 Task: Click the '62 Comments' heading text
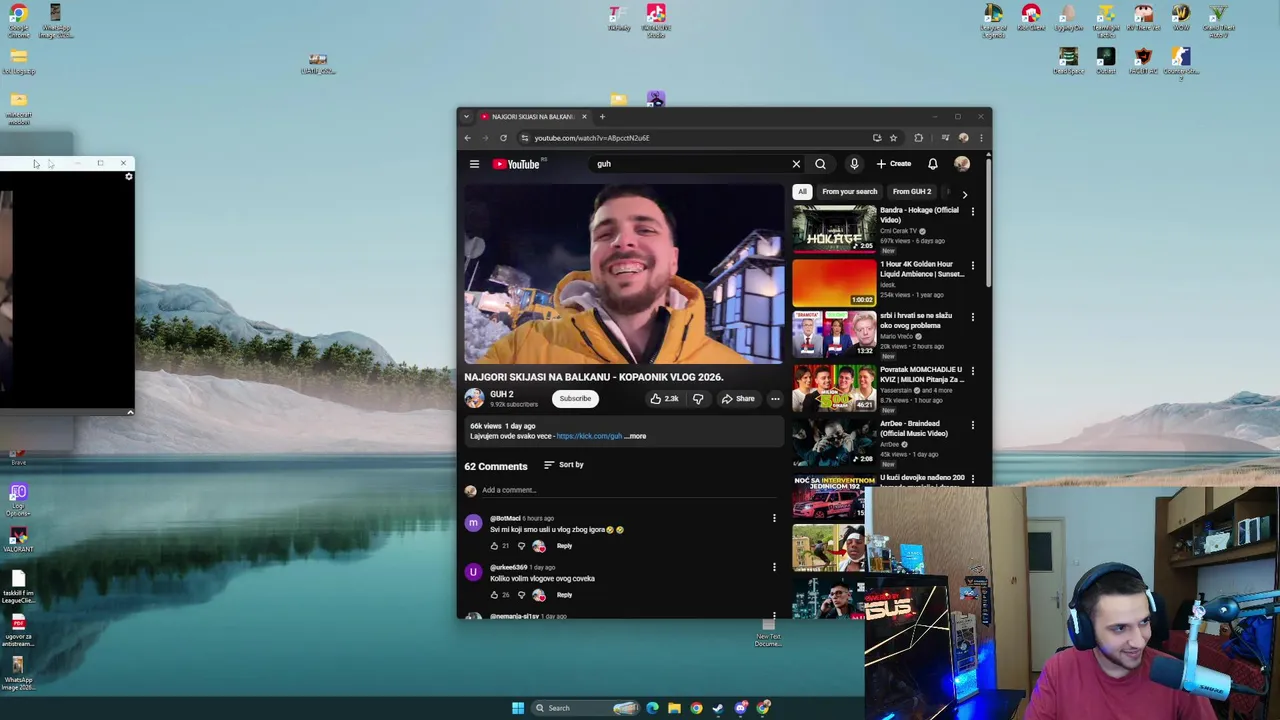click(495, 466)
